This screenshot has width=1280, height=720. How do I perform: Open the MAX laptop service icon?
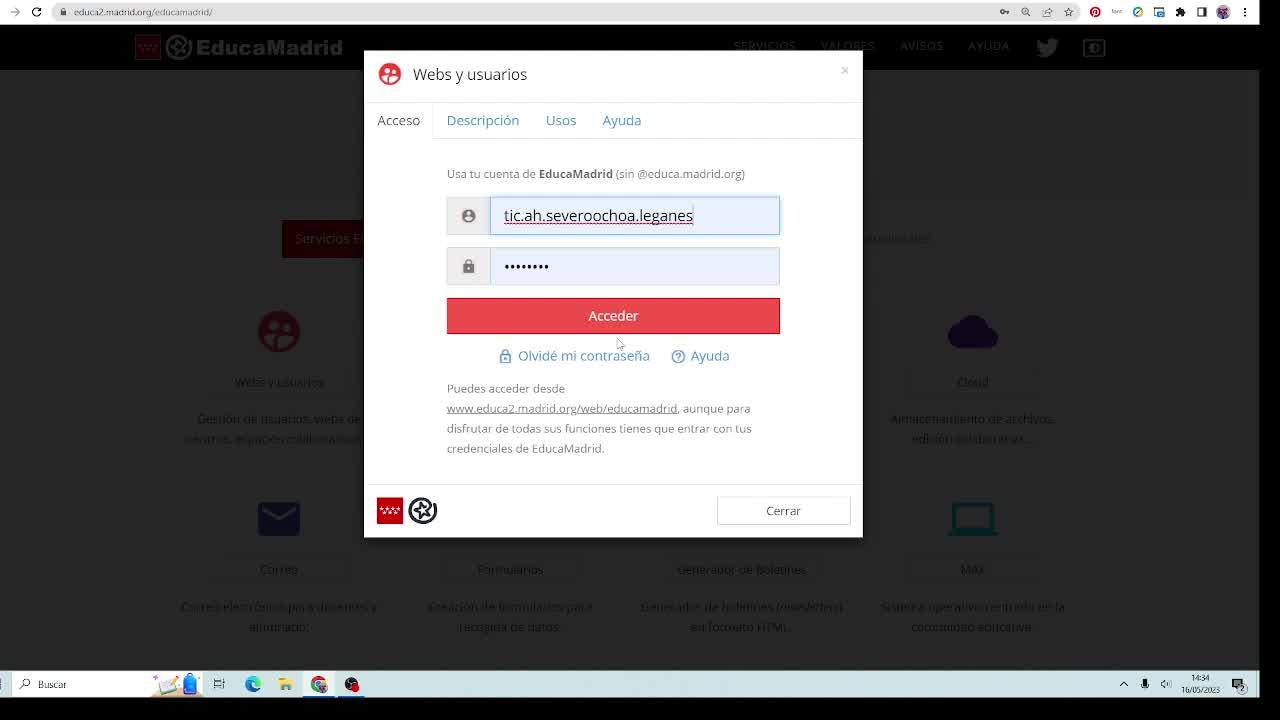tap(972, 518)
